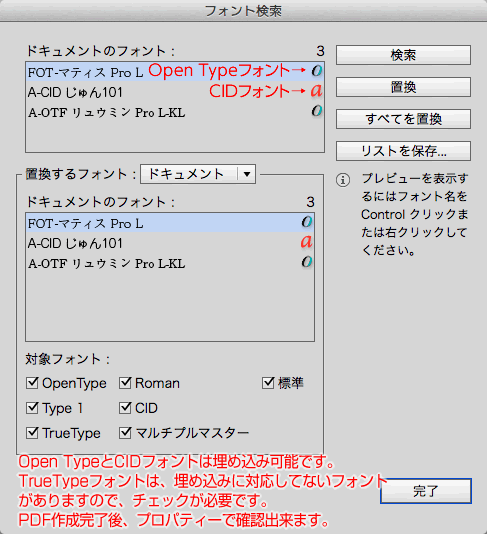Click OpenType icon of A-OTF リュウミン in replacement list

(x=307, y=262)
